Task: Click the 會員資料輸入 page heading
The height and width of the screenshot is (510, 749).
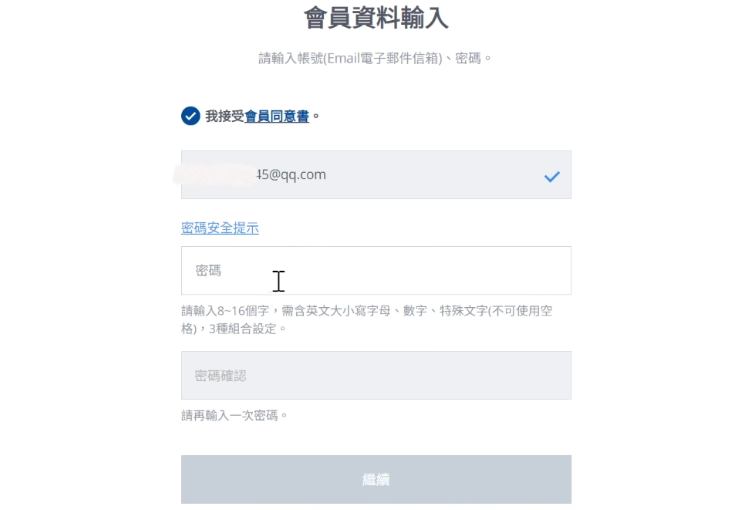Action: [375, 18]
